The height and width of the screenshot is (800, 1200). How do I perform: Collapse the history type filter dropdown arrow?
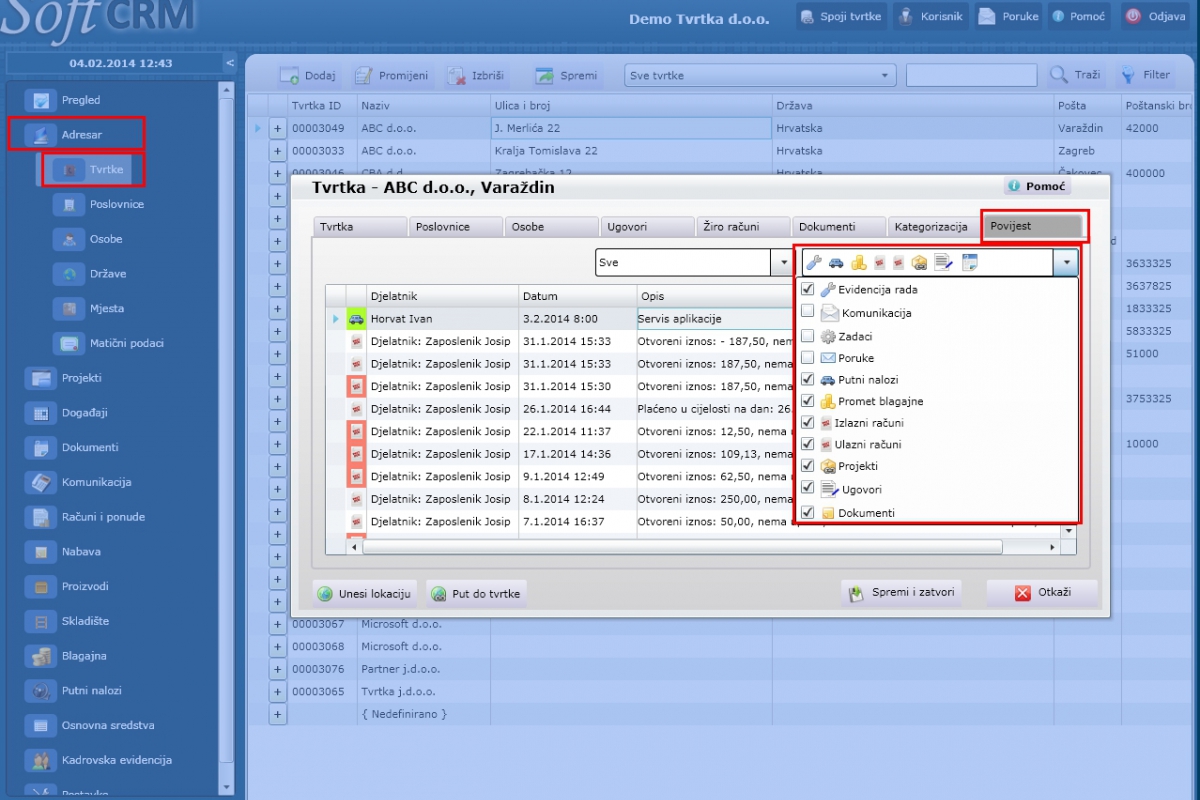tap(1066, 263)
